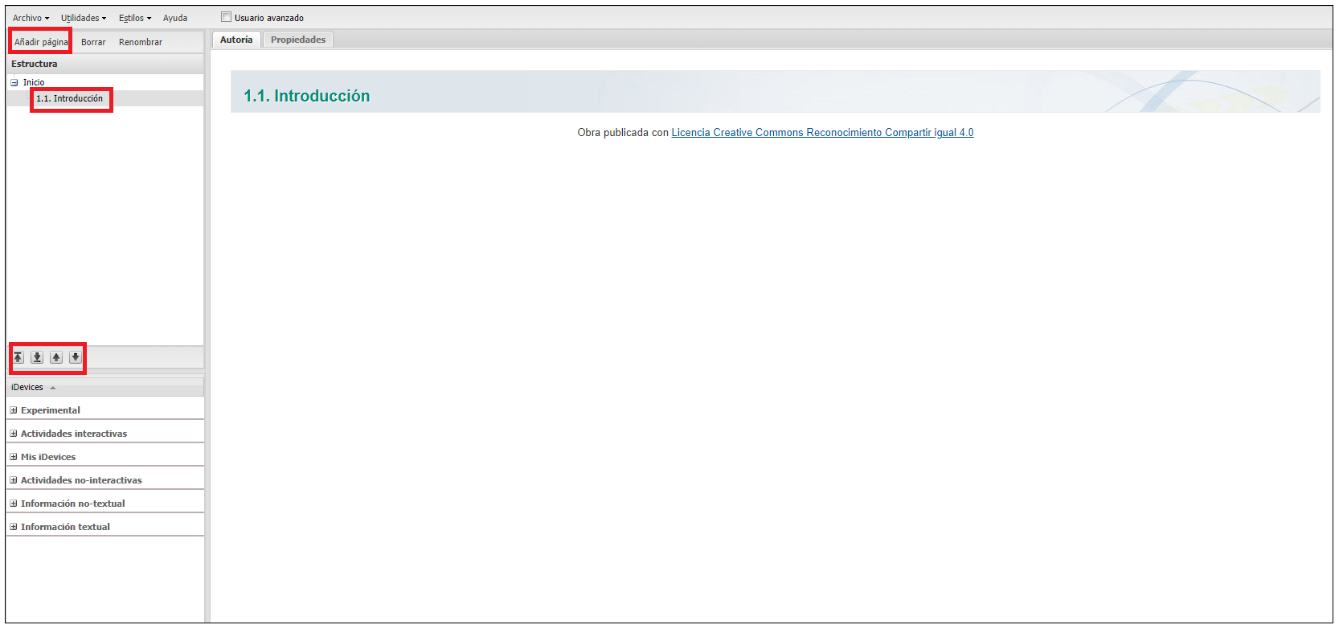Viewport: 1336px width, 625px height.
Task: Switch to the Propiedades tab
Action: (298, 40)
